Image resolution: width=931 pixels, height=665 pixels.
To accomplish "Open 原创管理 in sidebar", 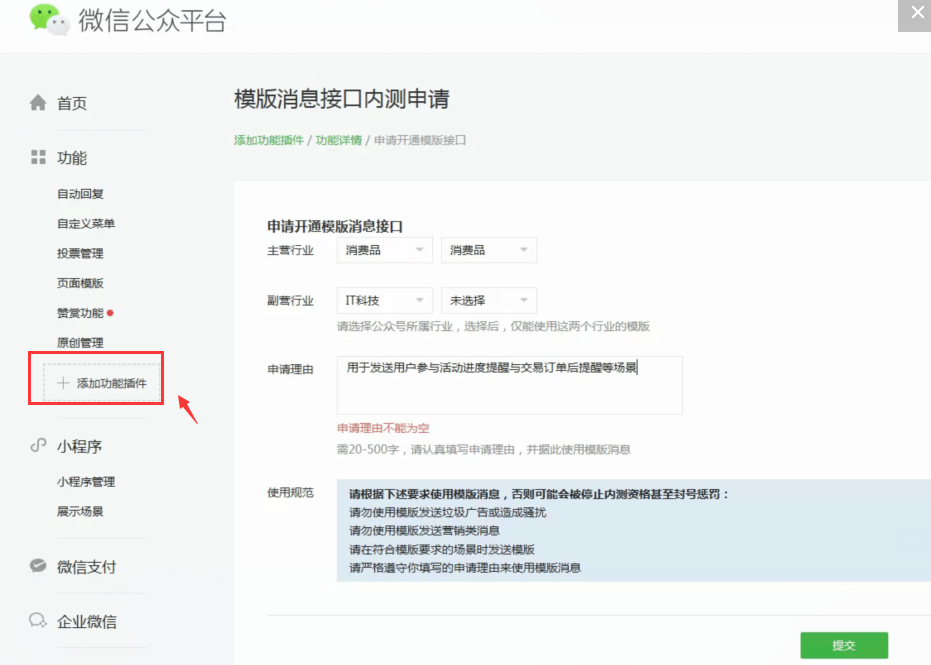I will click(x=80, y=343).
